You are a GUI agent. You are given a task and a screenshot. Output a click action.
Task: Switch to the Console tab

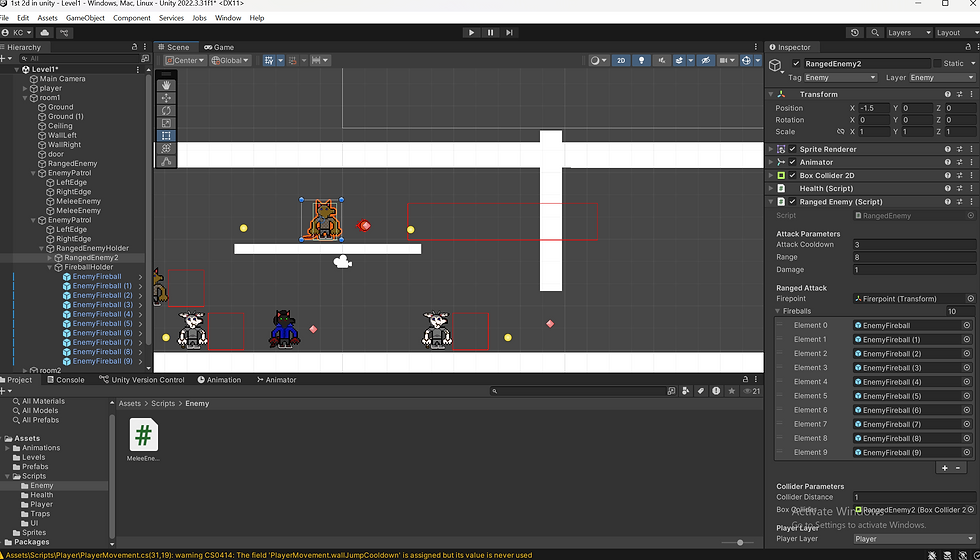[66, 380]
